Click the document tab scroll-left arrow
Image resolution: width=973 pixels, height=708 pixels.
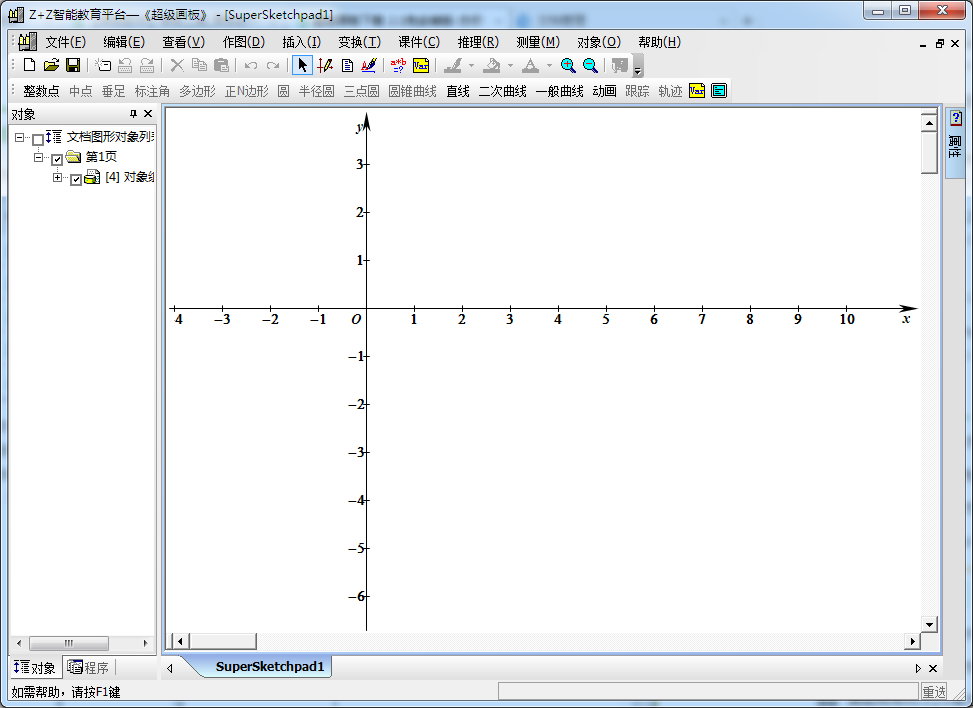170,668
